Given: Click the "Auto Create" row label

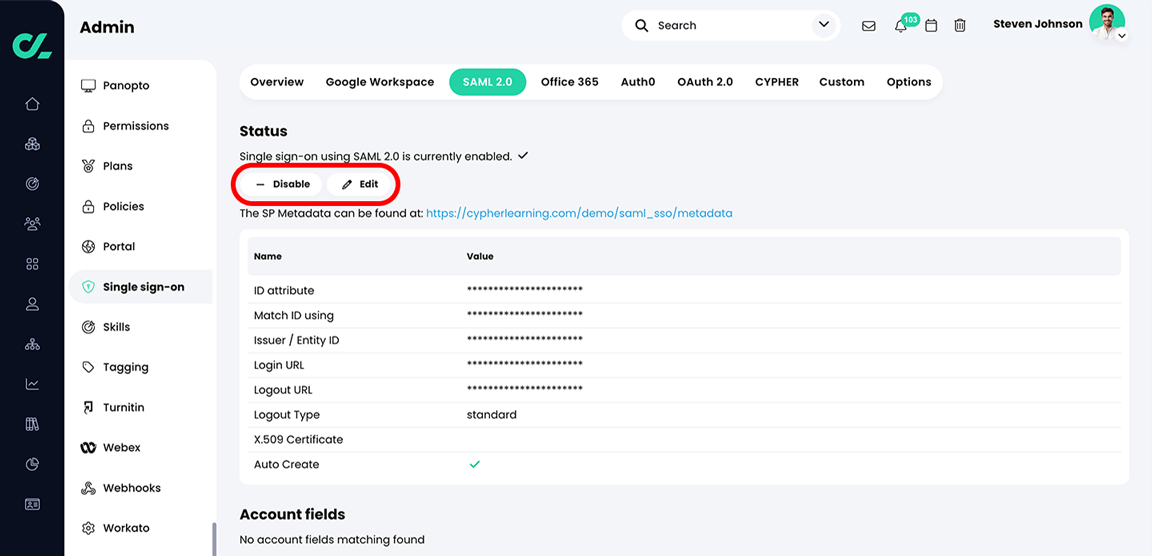Looking at the screenshot, I should [x=287, y=465].
